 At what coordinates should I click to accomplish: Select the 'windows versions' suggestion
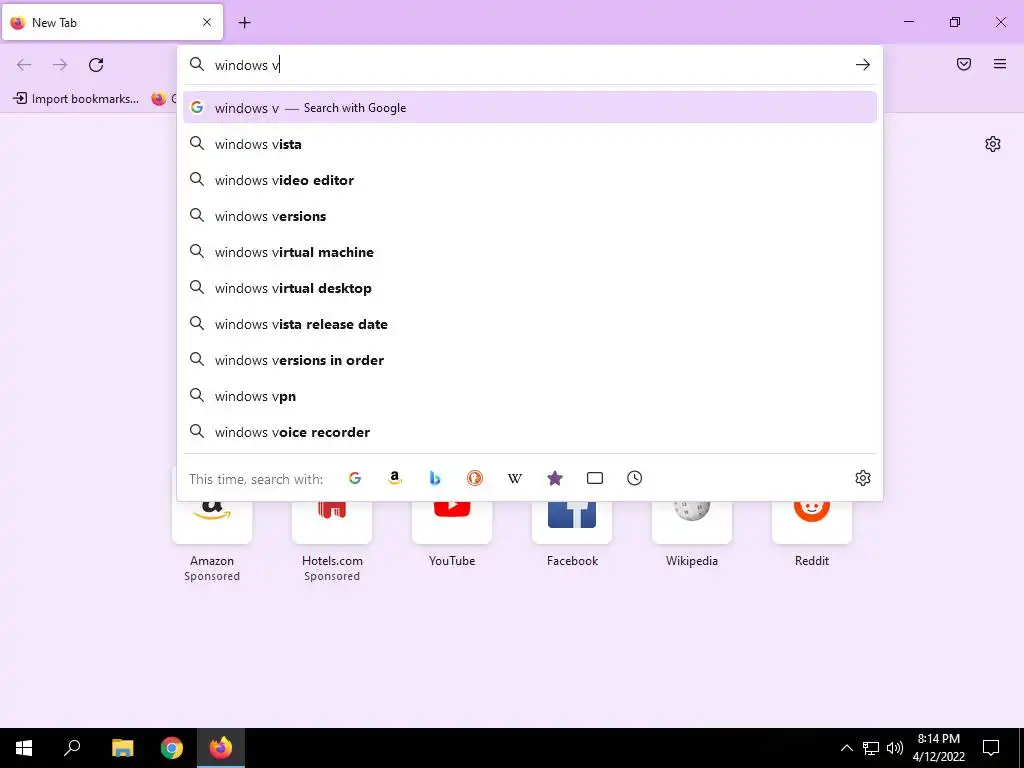[x=530, y=216]
